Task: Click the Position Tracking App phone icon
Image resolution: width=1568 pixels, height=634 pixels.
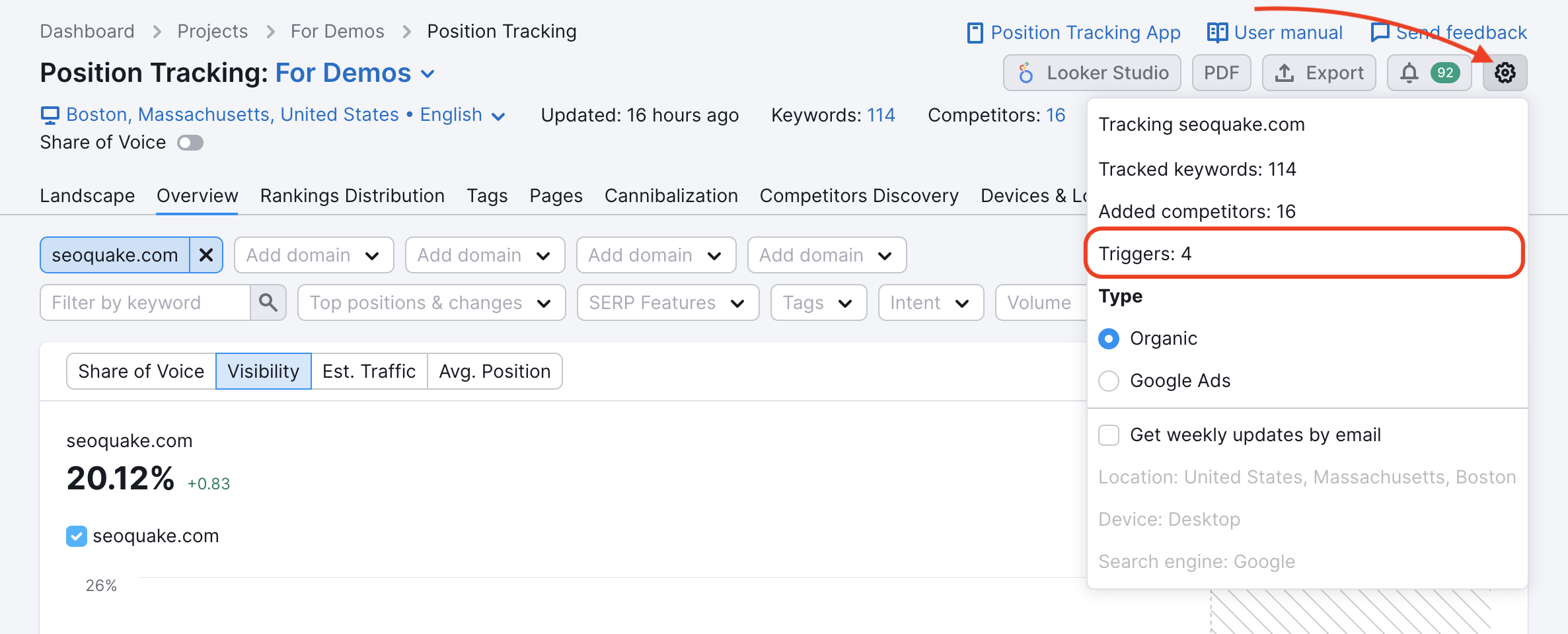Action: point(975,32)
